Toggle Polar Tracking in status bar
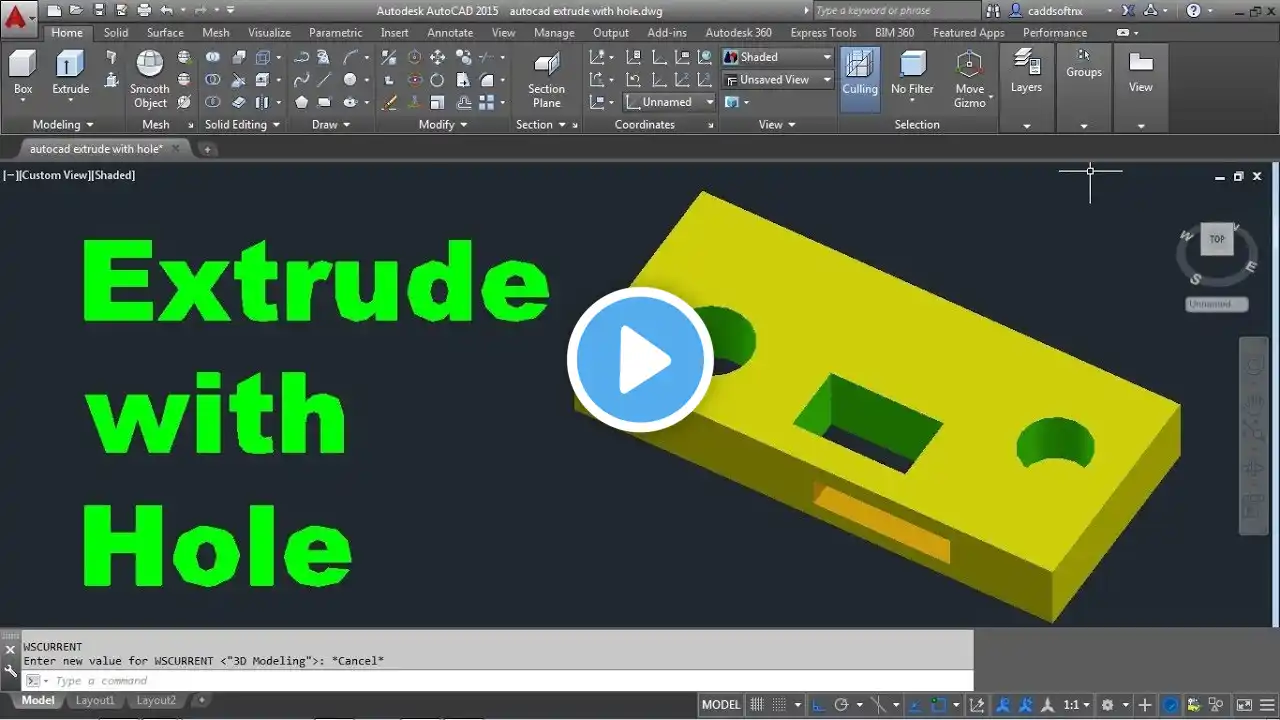The image size is (1280, 720). point(841,705)
